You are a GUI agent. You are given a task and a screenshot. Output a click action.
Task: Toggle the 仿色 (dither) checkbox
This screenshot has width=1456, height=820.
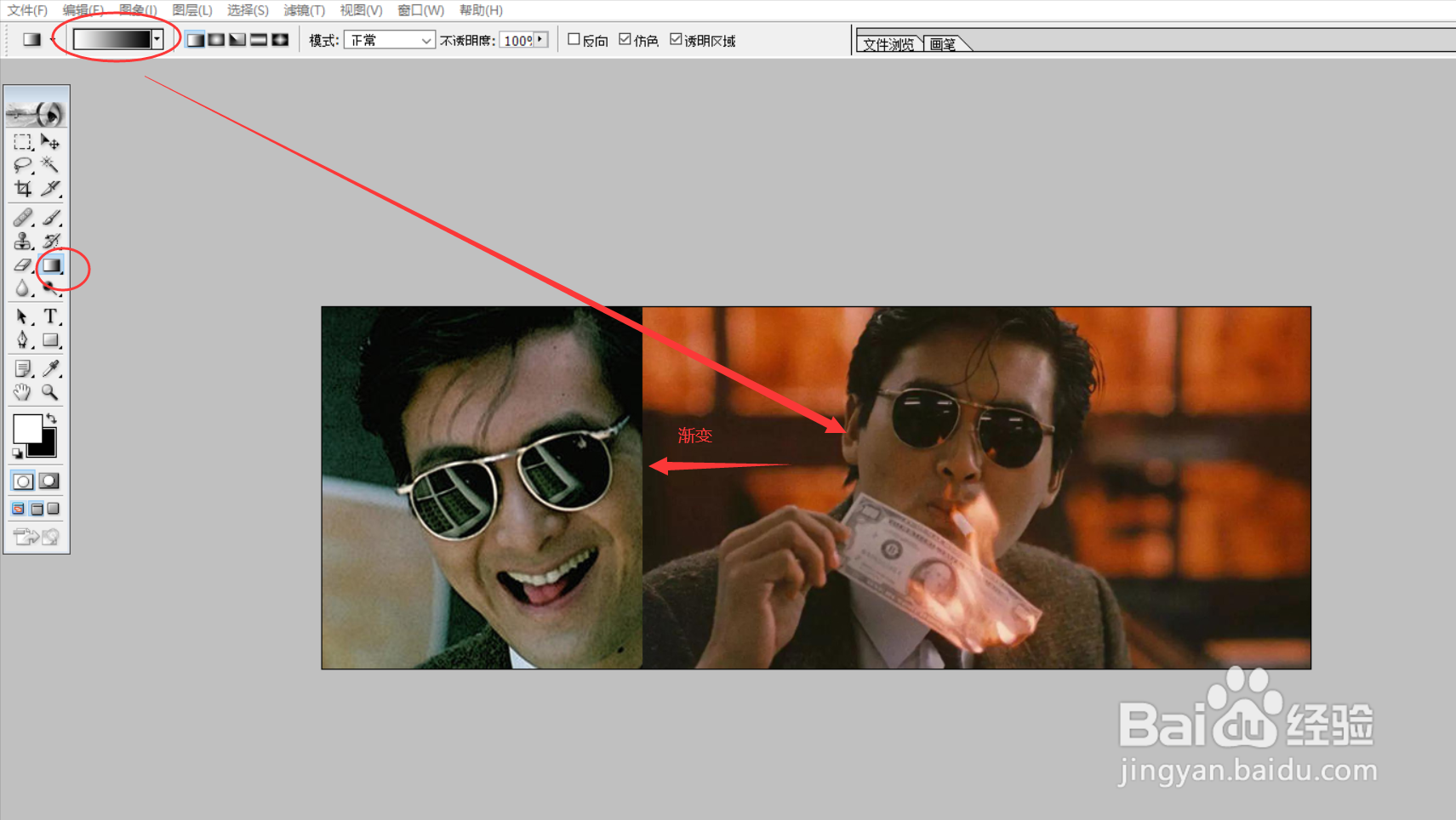pos(625,39)
